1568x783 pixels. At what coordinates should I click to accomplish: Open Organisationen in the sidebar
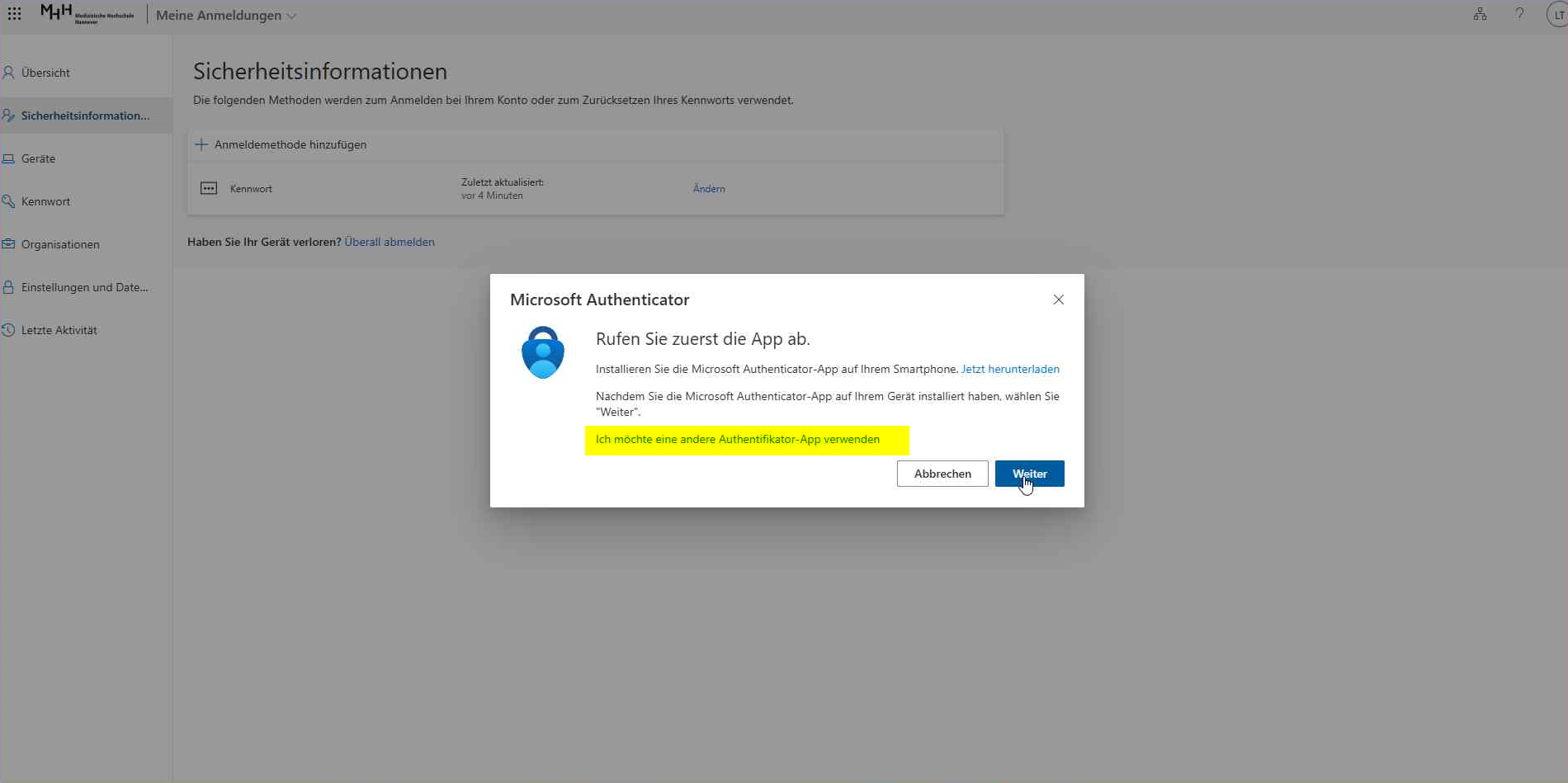pos(86,244)
